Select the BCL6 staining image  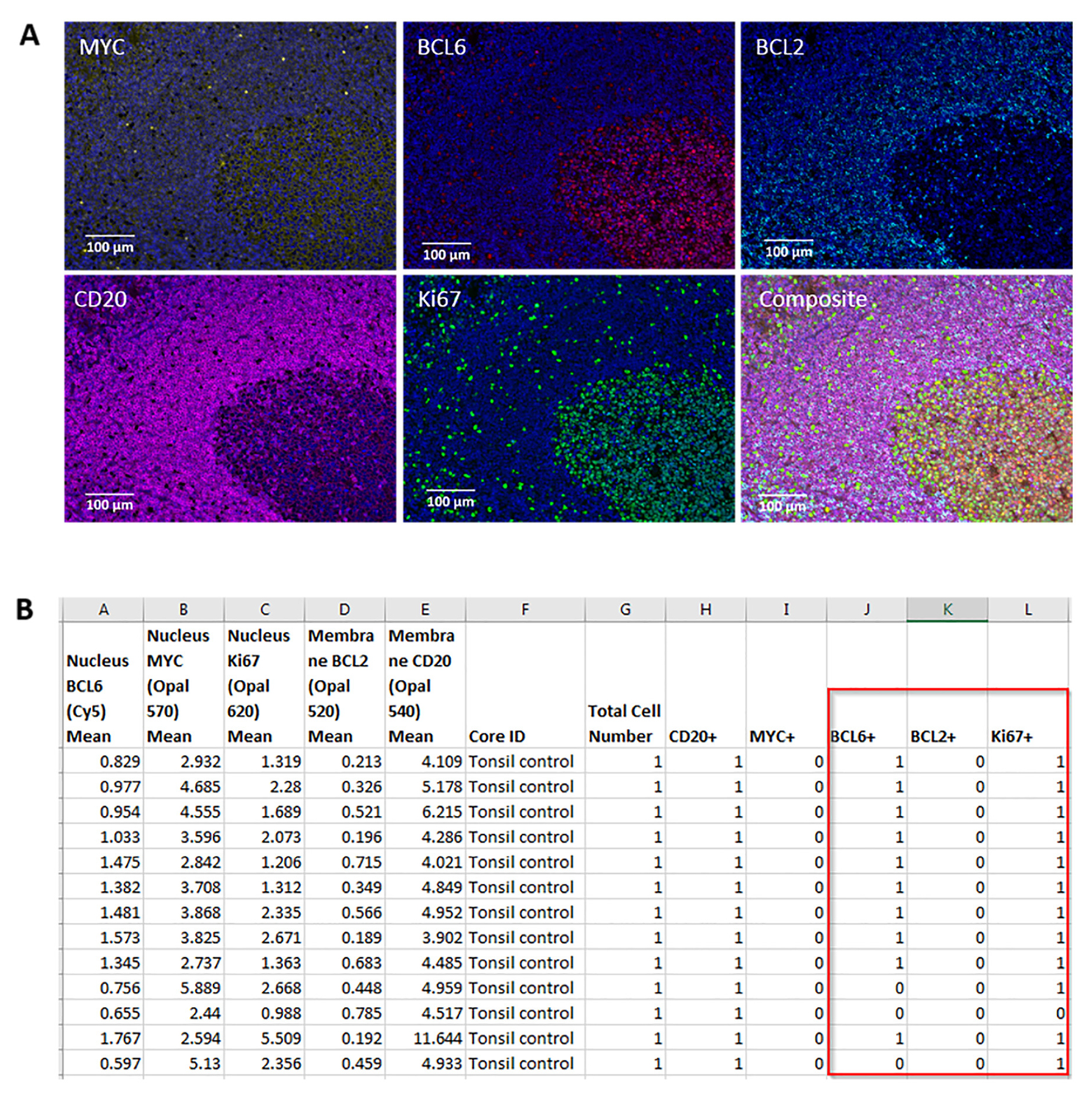(569, 145)
